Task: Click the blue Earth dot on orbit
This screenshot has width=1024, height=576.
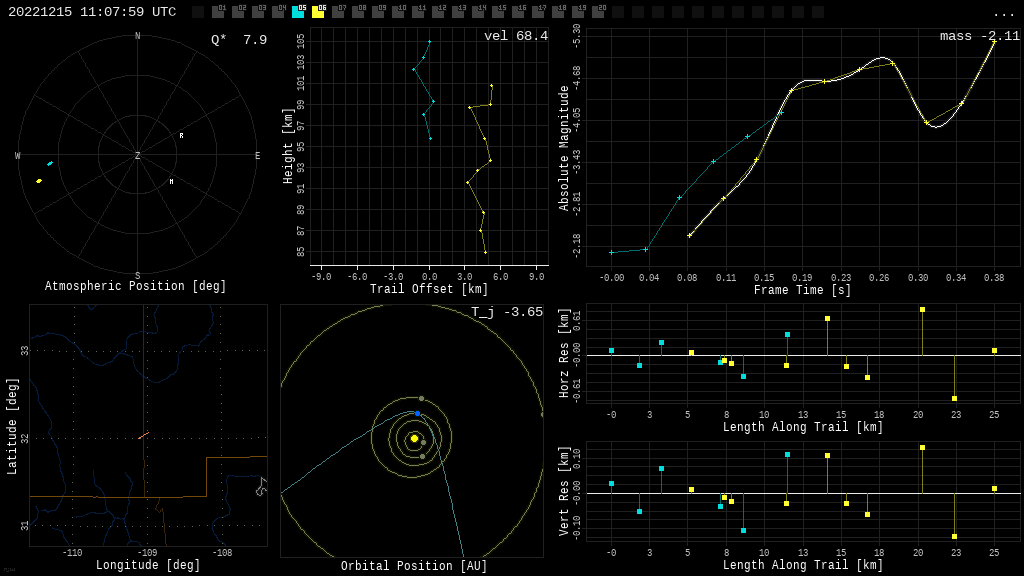Action: [x=417, y=413]
